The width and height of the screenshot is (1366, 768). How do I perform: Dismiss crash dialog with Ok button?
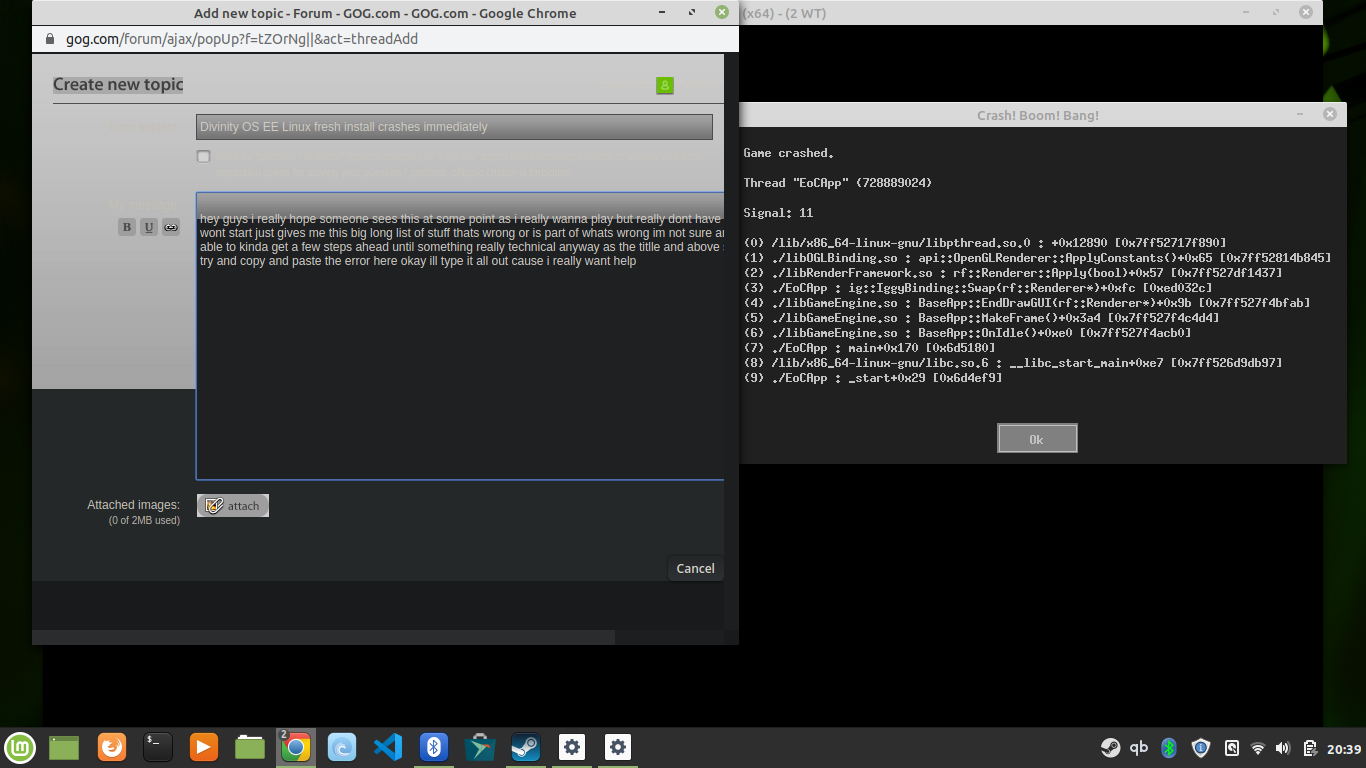[1037, 439]
